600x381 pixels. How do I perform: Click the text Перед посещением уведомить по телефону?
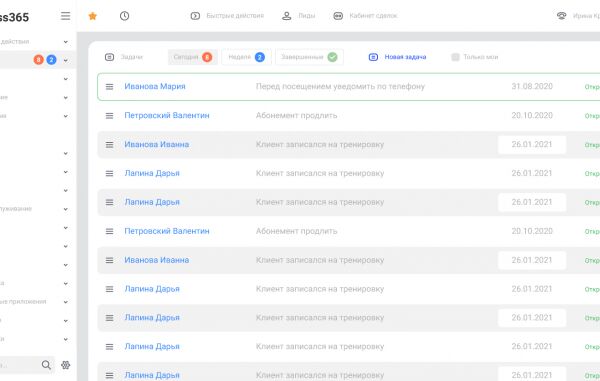340,86
